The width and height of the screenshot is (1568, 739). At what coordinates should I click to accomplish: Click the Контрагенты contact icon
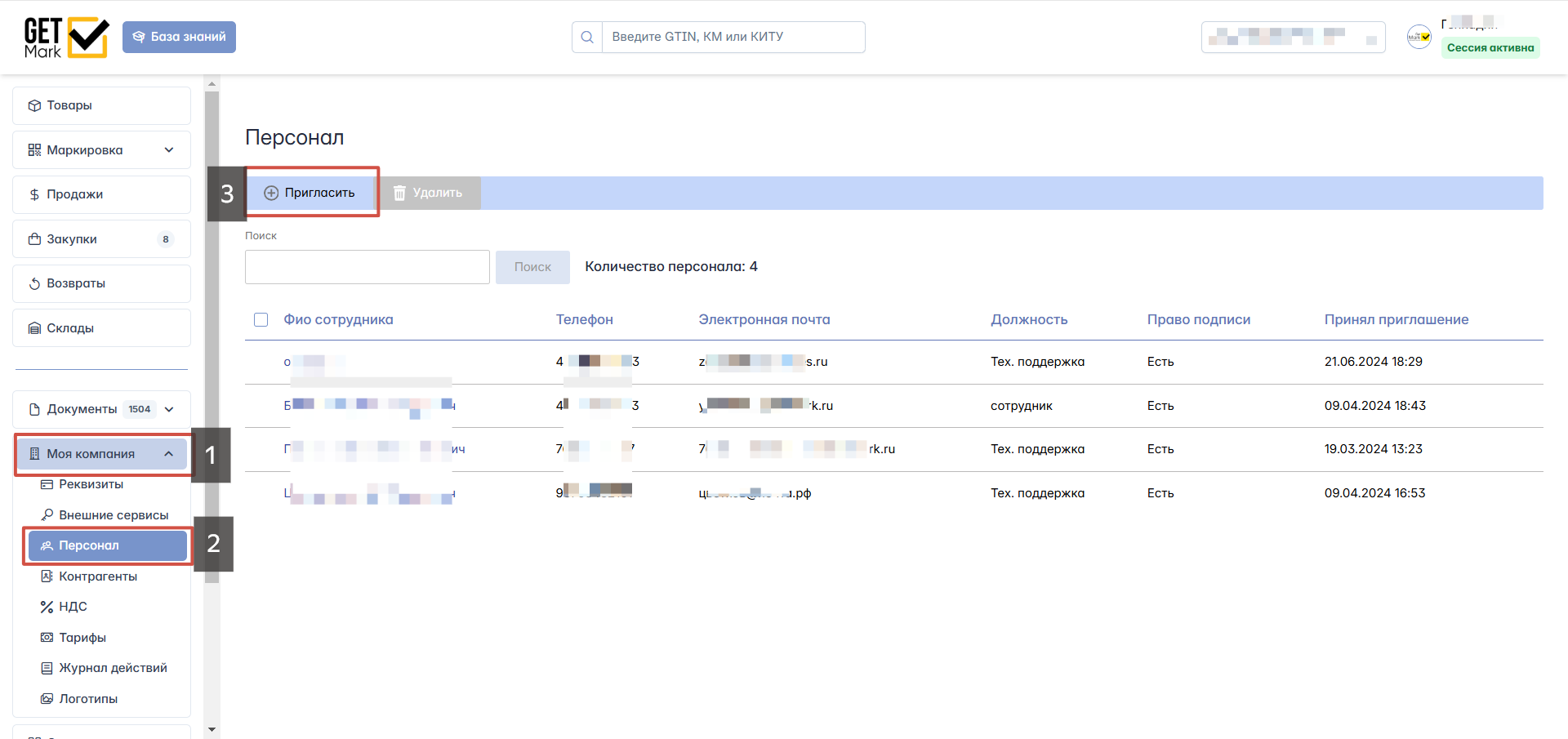click(x=47, y=577)
